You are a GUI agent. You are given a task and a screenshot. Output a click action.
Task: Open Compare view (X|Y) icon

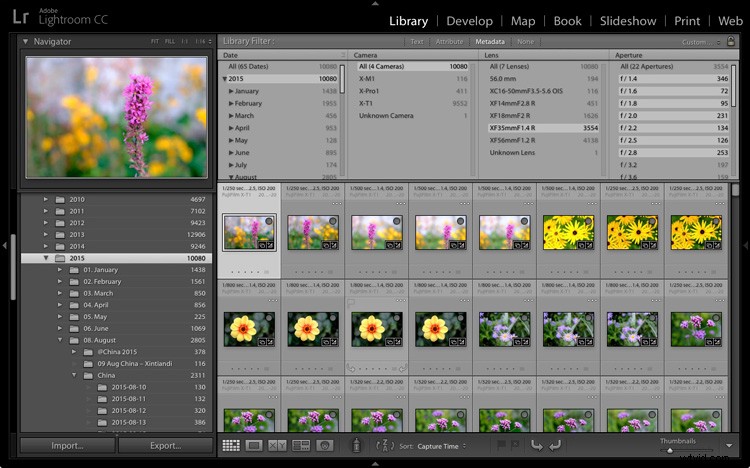[x=277, y=446]
